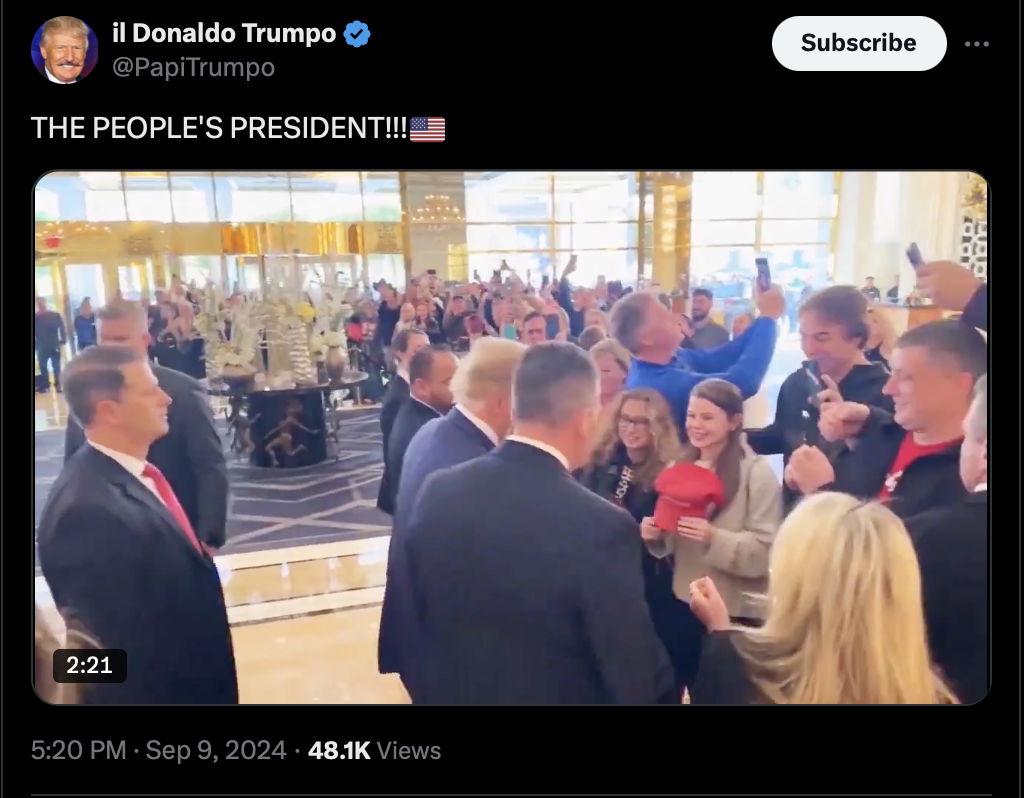Select THE PEOPLE'S PRESIDENT!!! post text
1024x798 pixels.
[219, 128]
